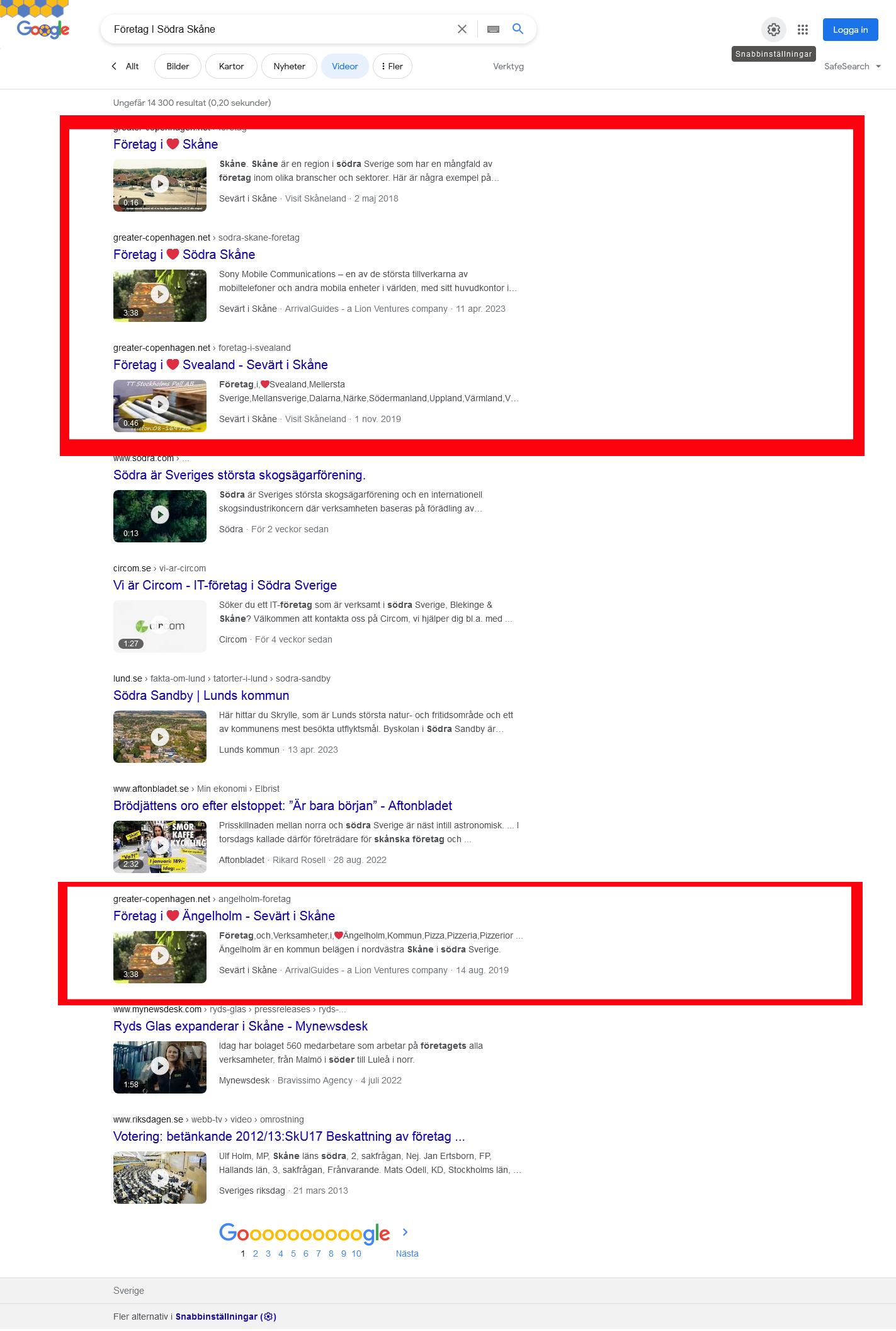Screen dimensions: 896x1331
Task: Go to results page 5
Action: pos(293,1254)
